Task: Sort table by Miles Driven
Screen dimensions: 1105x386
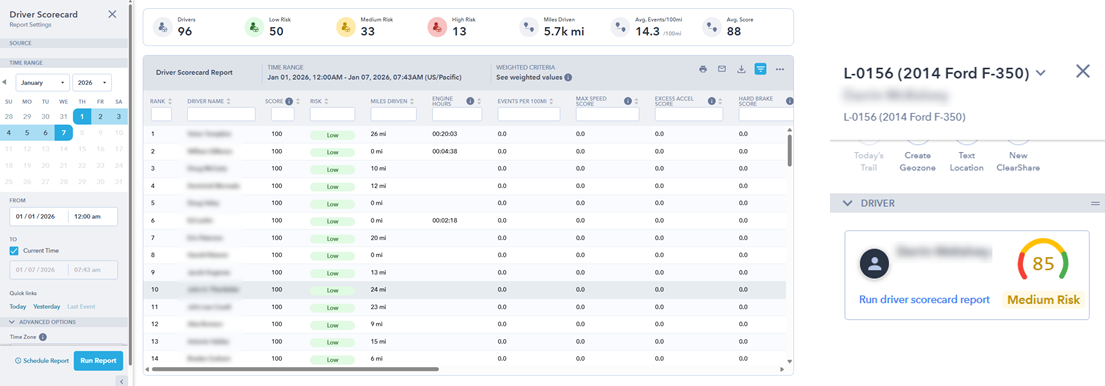Action: 412,101
